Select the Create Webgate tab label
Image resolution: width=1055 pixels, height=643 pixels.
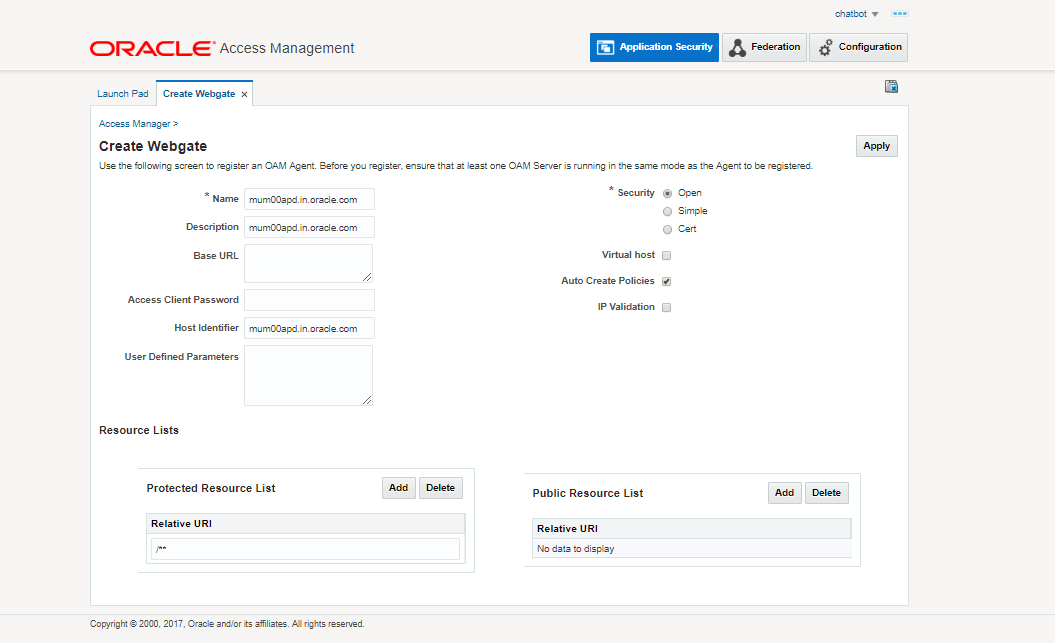click(199, 93)
